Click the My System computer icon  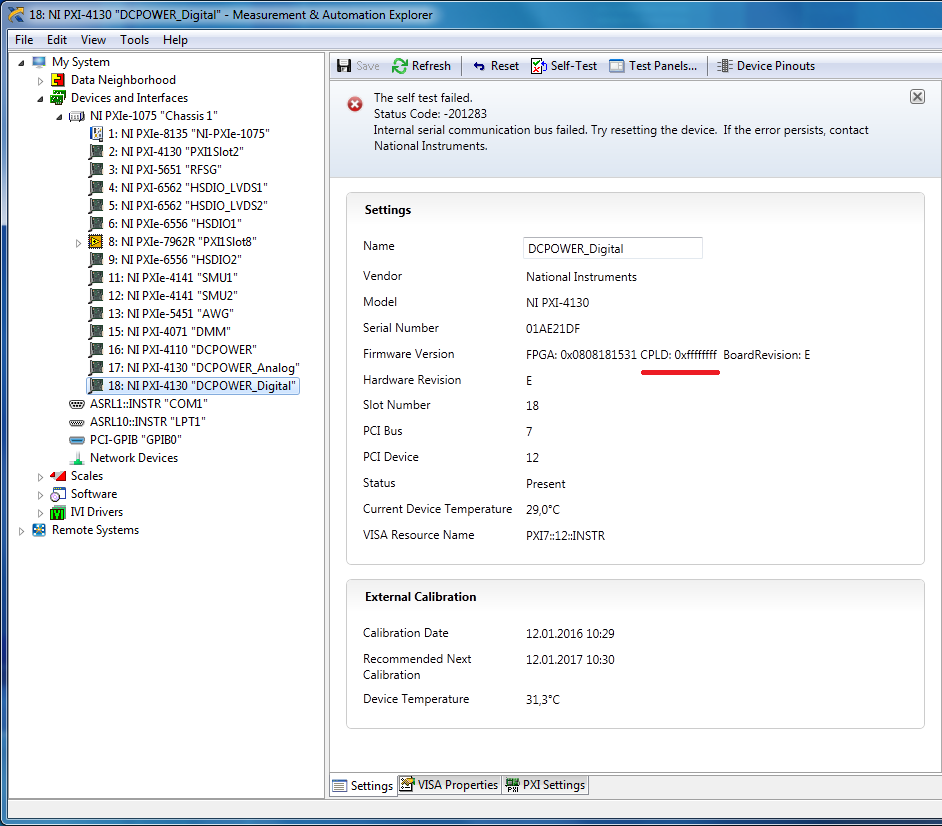(39, 62)
